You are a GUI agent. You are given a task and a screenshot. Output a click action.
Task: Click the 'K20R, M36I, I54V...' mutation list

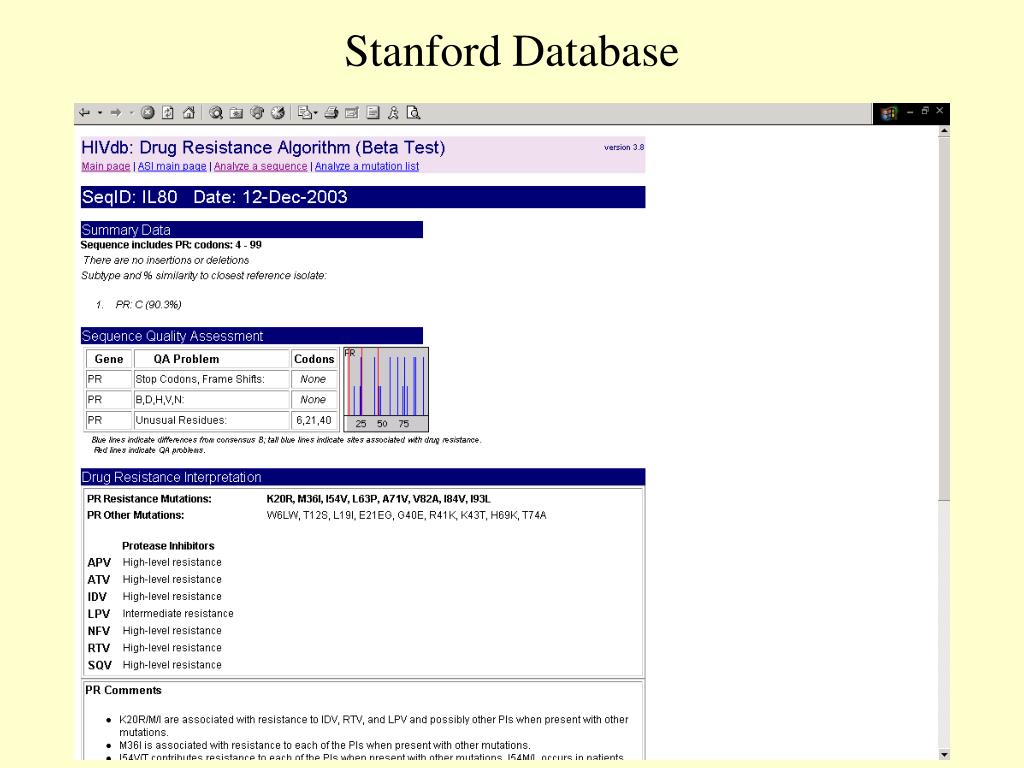(378, 499)
